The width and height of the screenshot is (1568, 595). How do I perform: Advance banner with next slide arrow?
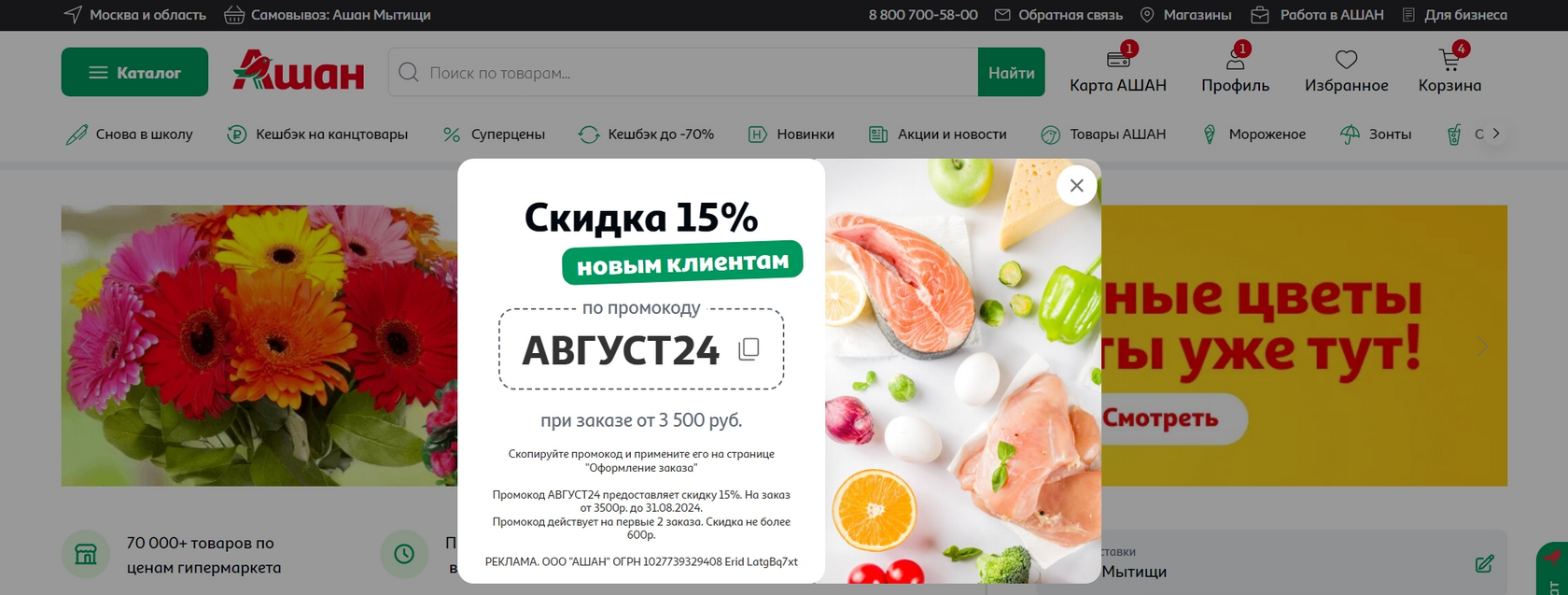[1483, 347]
